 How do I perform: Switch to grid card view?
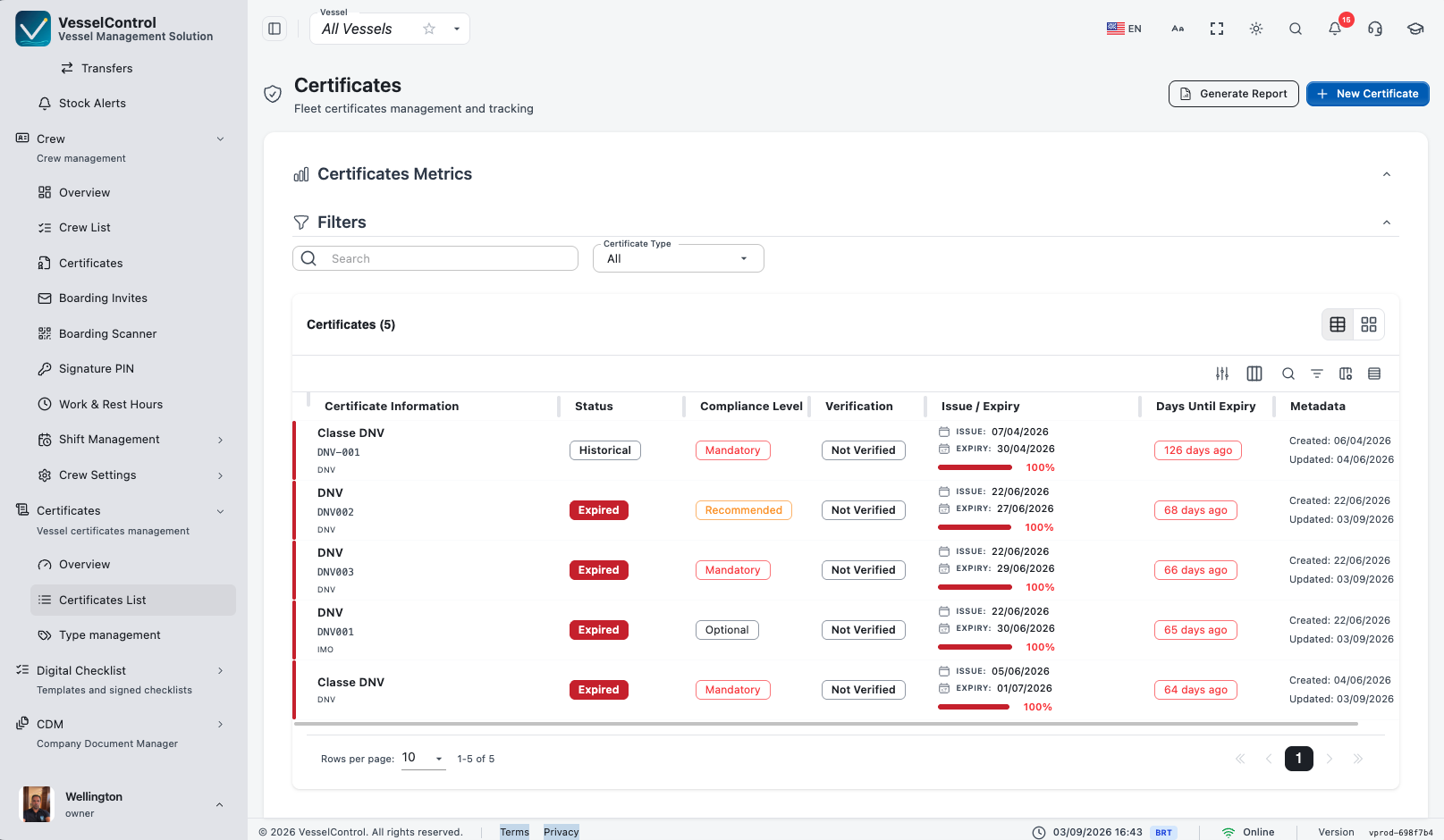1369,324
